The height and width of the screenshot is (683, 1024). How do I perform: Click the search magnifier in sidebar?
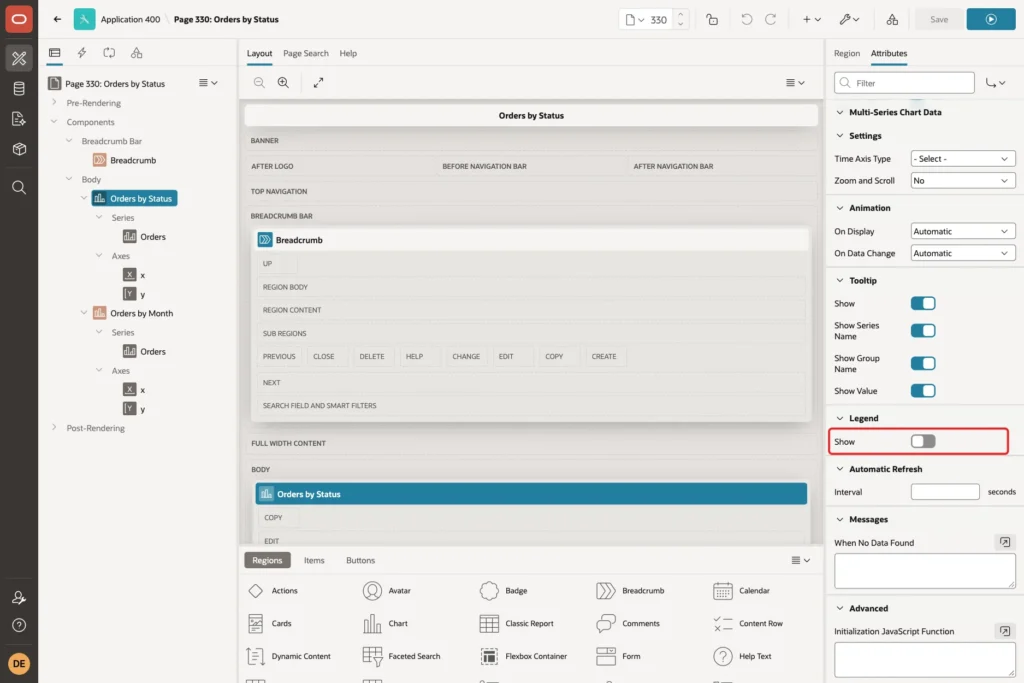click(19, 188)
